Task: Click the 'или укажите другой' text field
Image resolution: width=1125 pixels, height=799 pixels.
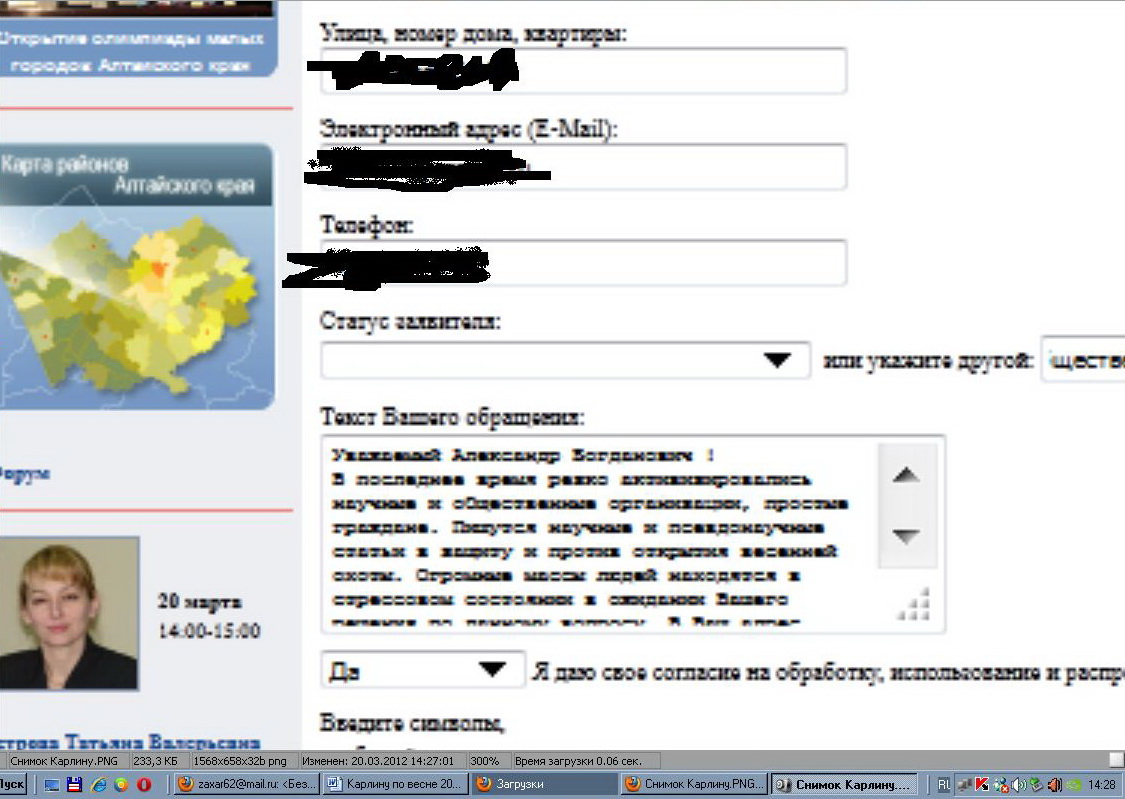Action: tap(1083, 361)
